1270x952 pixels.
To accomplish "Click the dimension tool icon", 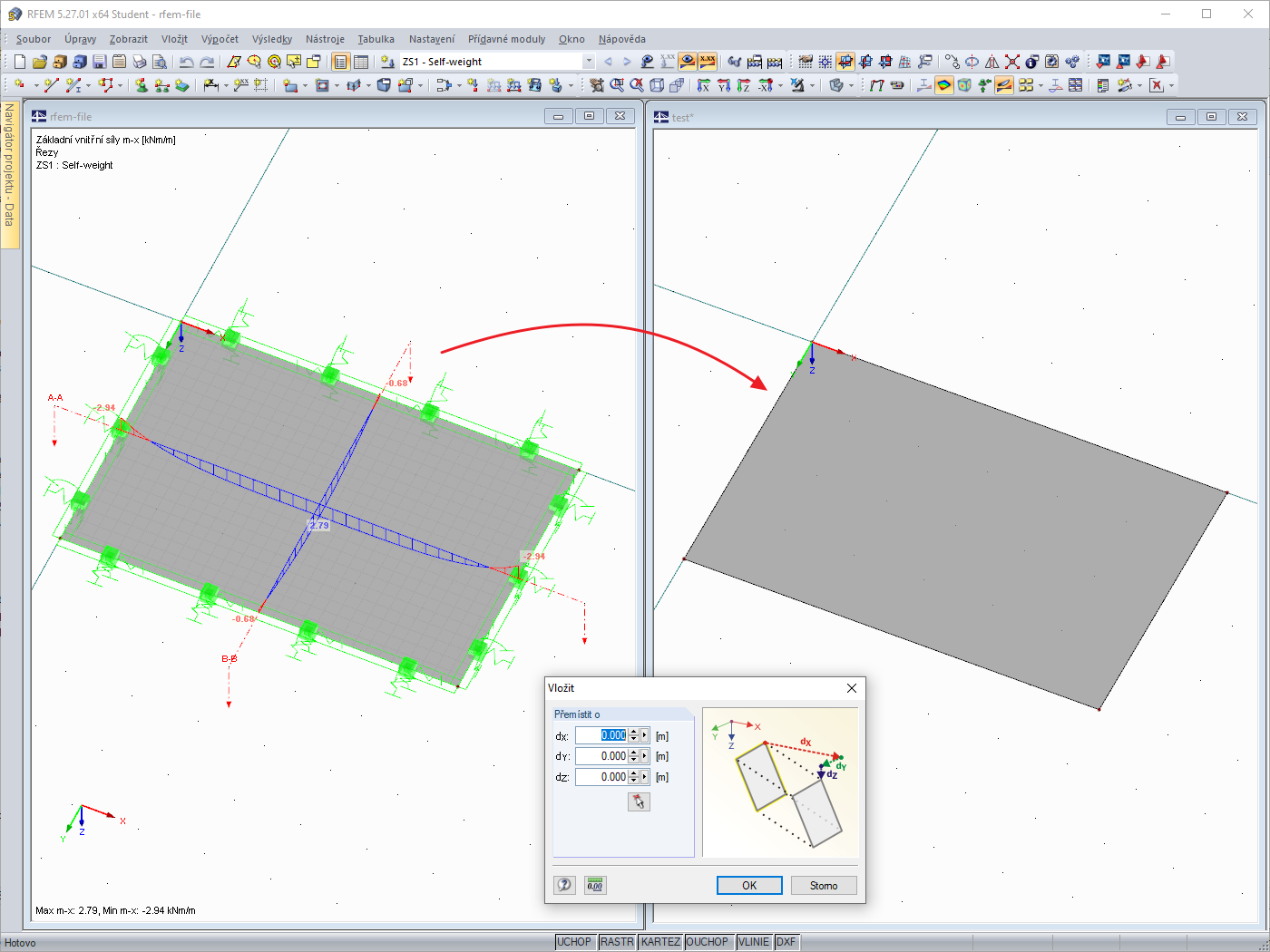I will click(x=210, y=85).
